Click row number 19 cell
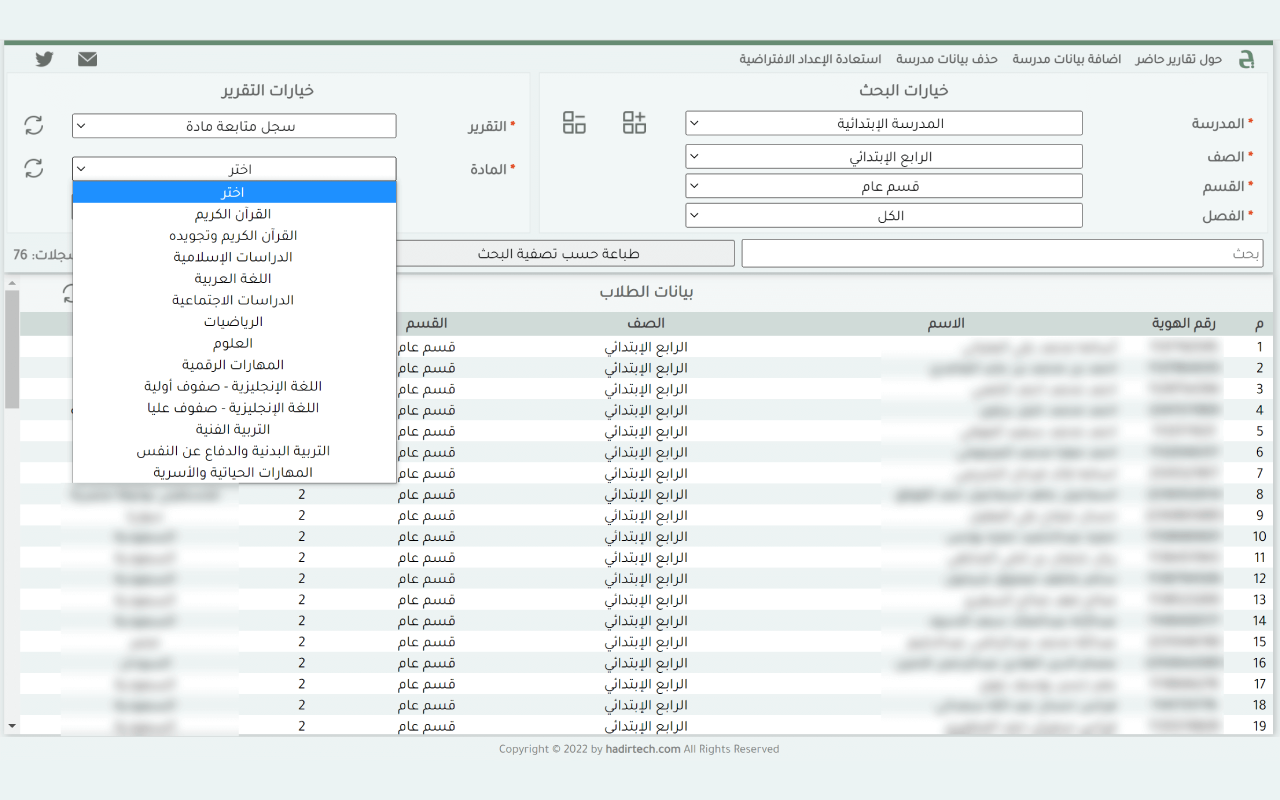Image resolution: width=1280 pixels, height=800 pixels. [x=1260, y=726]
